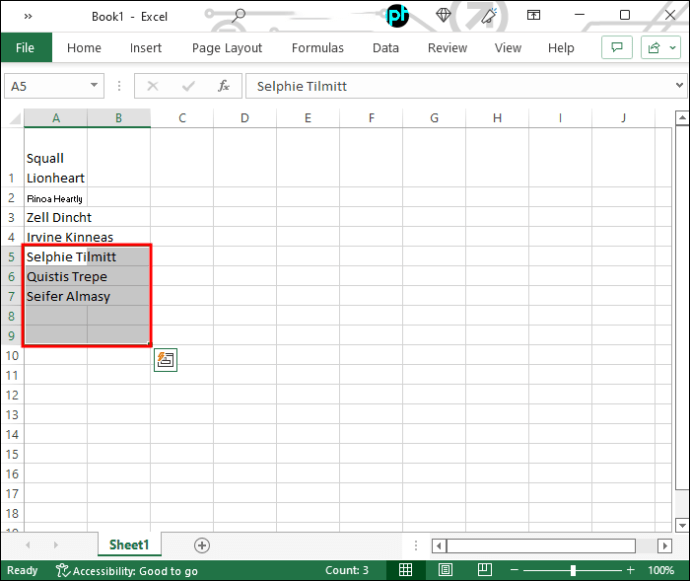Open the Help tab
Screen dimensions: 690x581
coord(561,48)
